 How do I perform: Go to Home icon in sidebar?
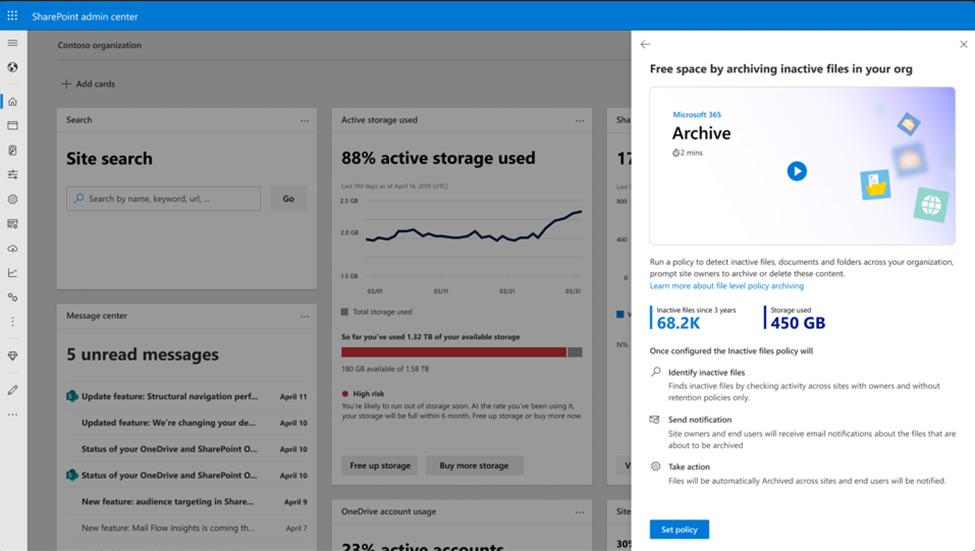tap(12, 101)
